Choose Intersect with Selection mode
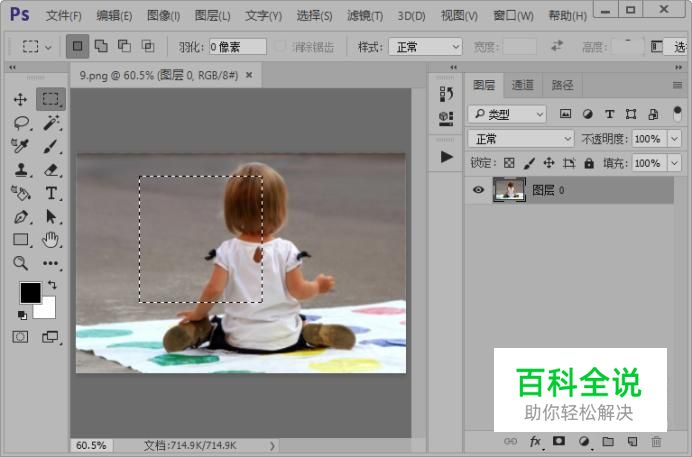 148,46
